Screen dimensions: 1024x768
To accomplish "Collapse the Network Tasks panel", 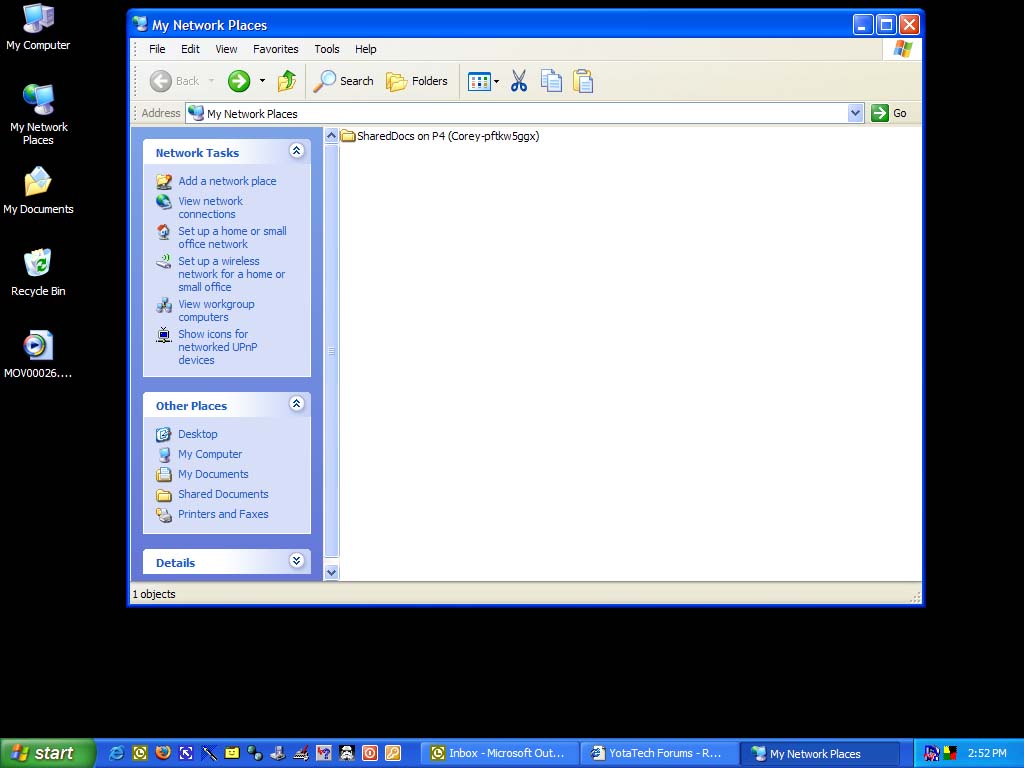I will pos(296,151).
